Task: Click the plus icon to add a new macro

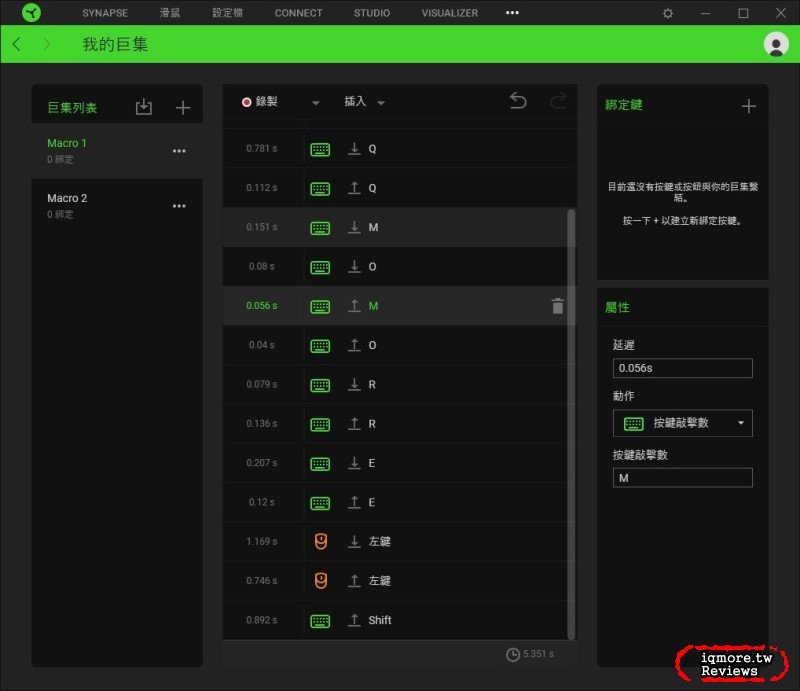Action: click(x=182, y=107)
